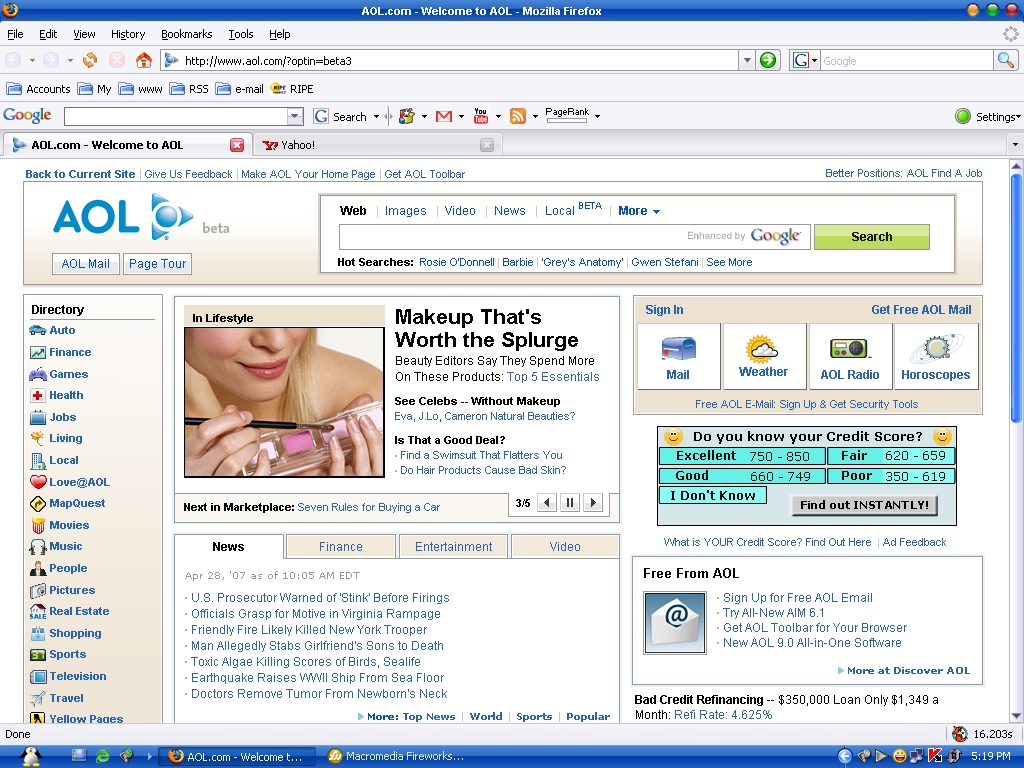Click the vertical page scrollbar thumb

click(1016, 297)
